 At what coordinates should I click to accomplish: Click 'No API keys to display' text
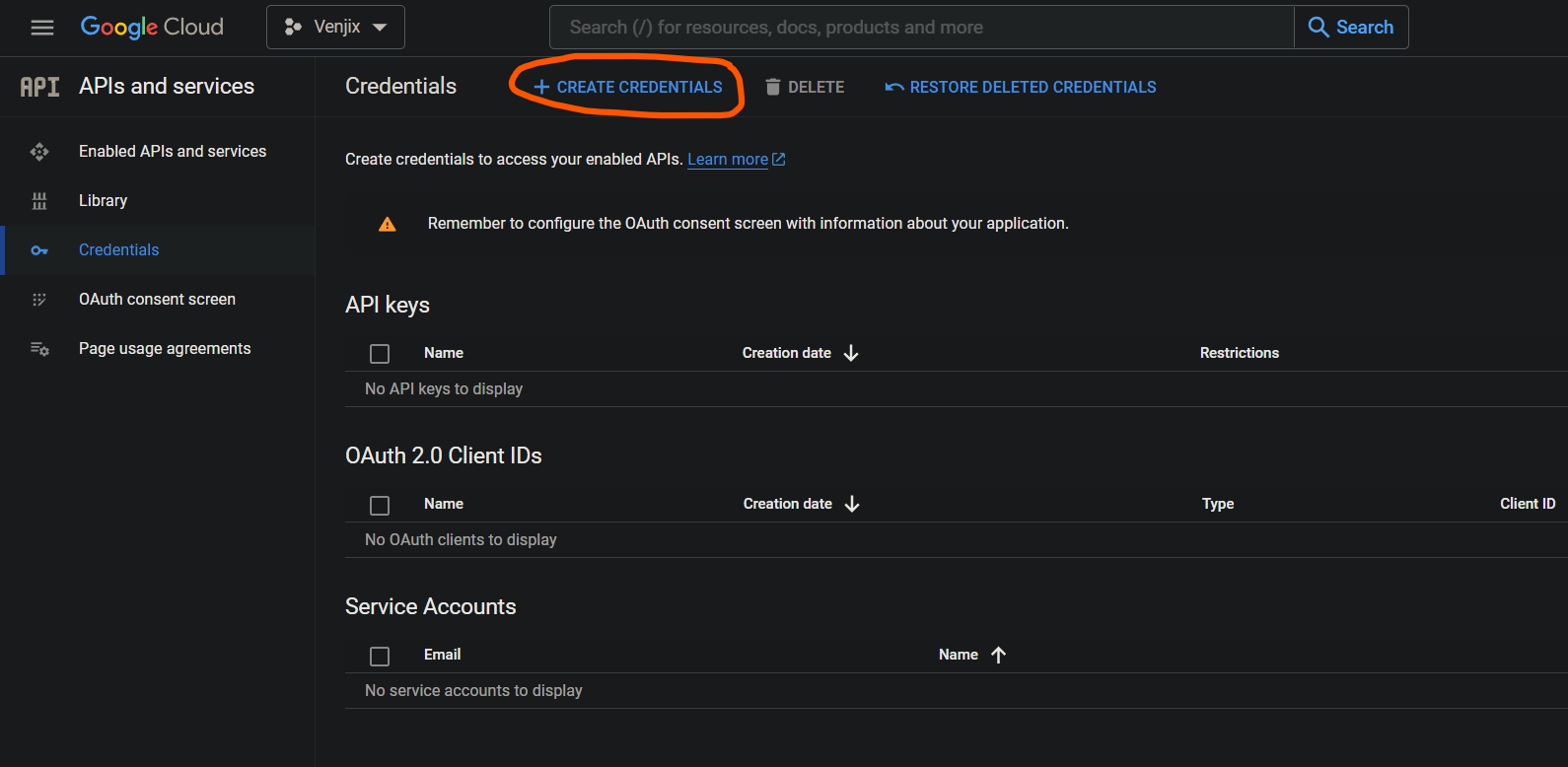click(x=444, y=389)
